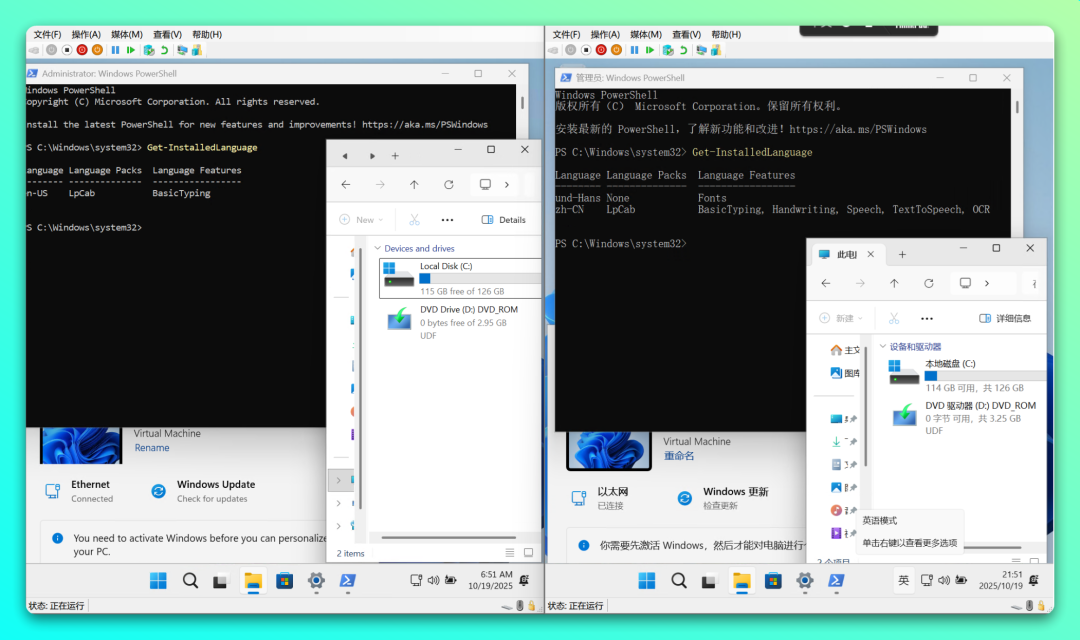Image resolution: width=1080 pixels, height=640 pixels.
Task: Click the 本地磁盘 (C:) storage usage bar
Action: (985, 376)
